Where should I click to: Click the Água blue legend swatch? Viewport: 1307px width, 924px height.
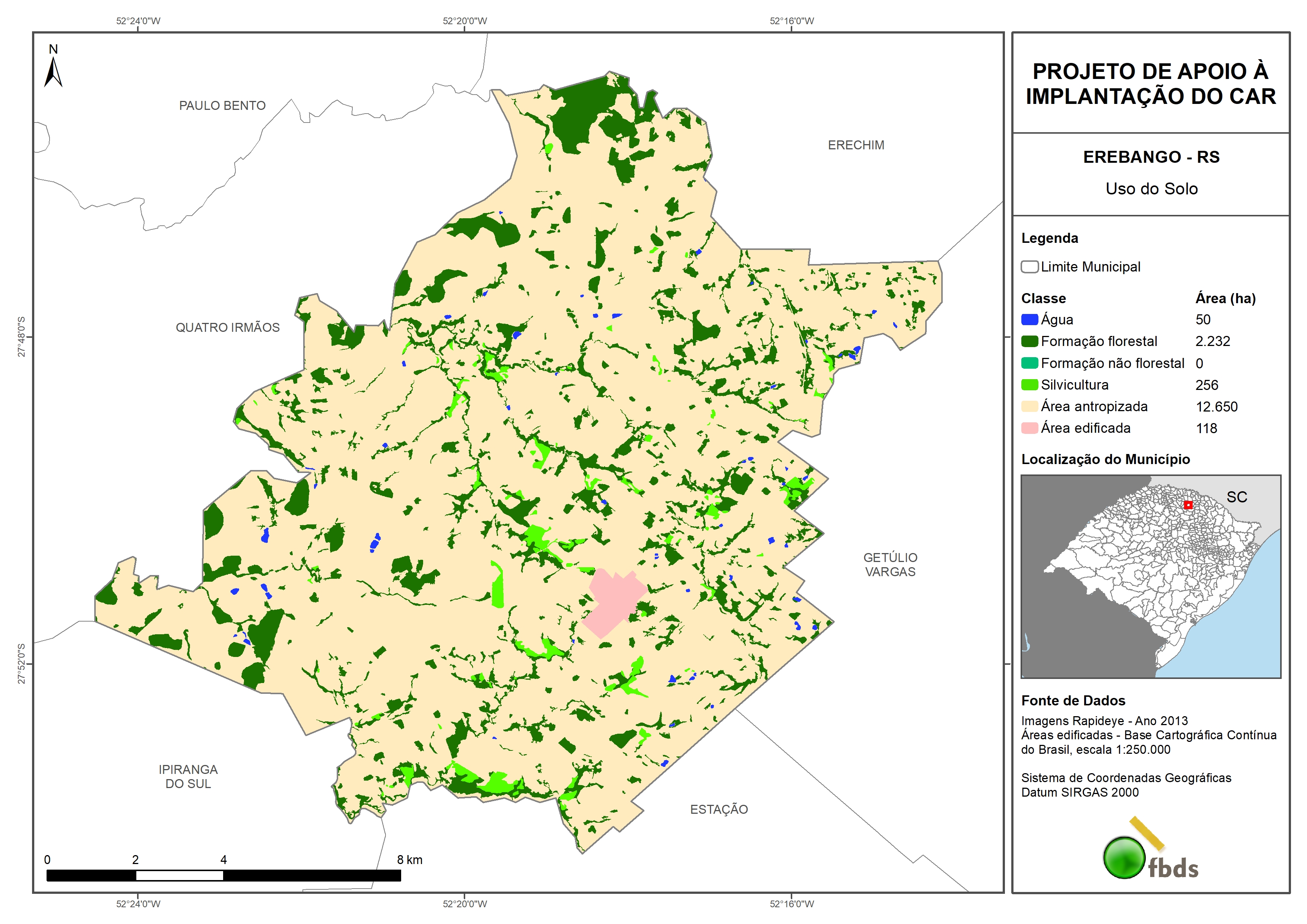click(1029, 320)
